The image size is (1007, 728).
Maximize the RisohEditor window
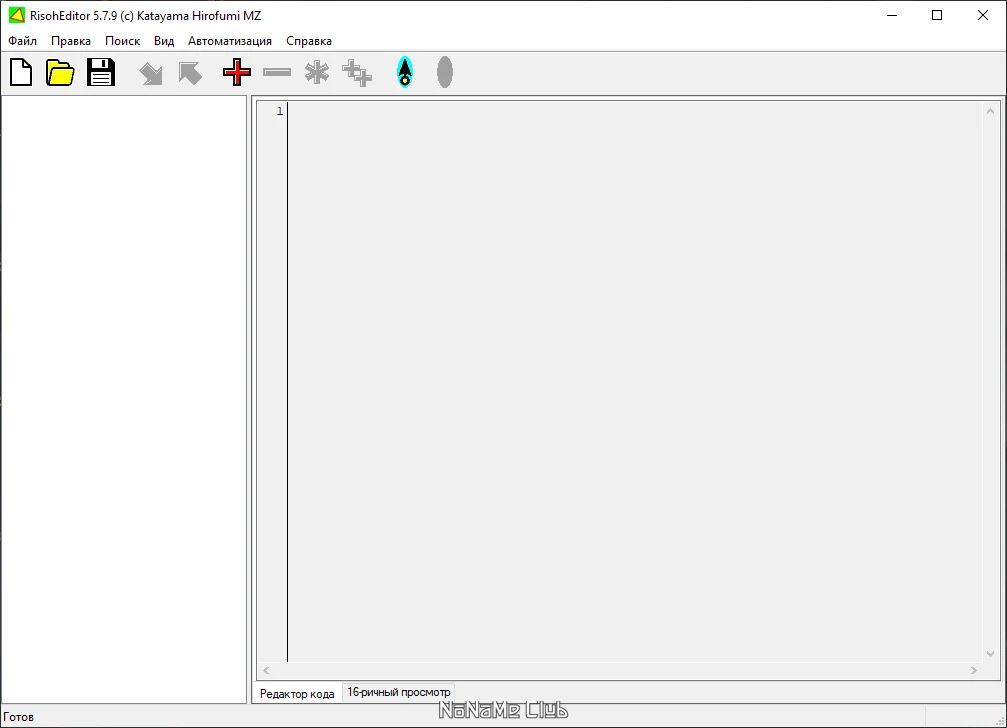click(x=937, y=15)
